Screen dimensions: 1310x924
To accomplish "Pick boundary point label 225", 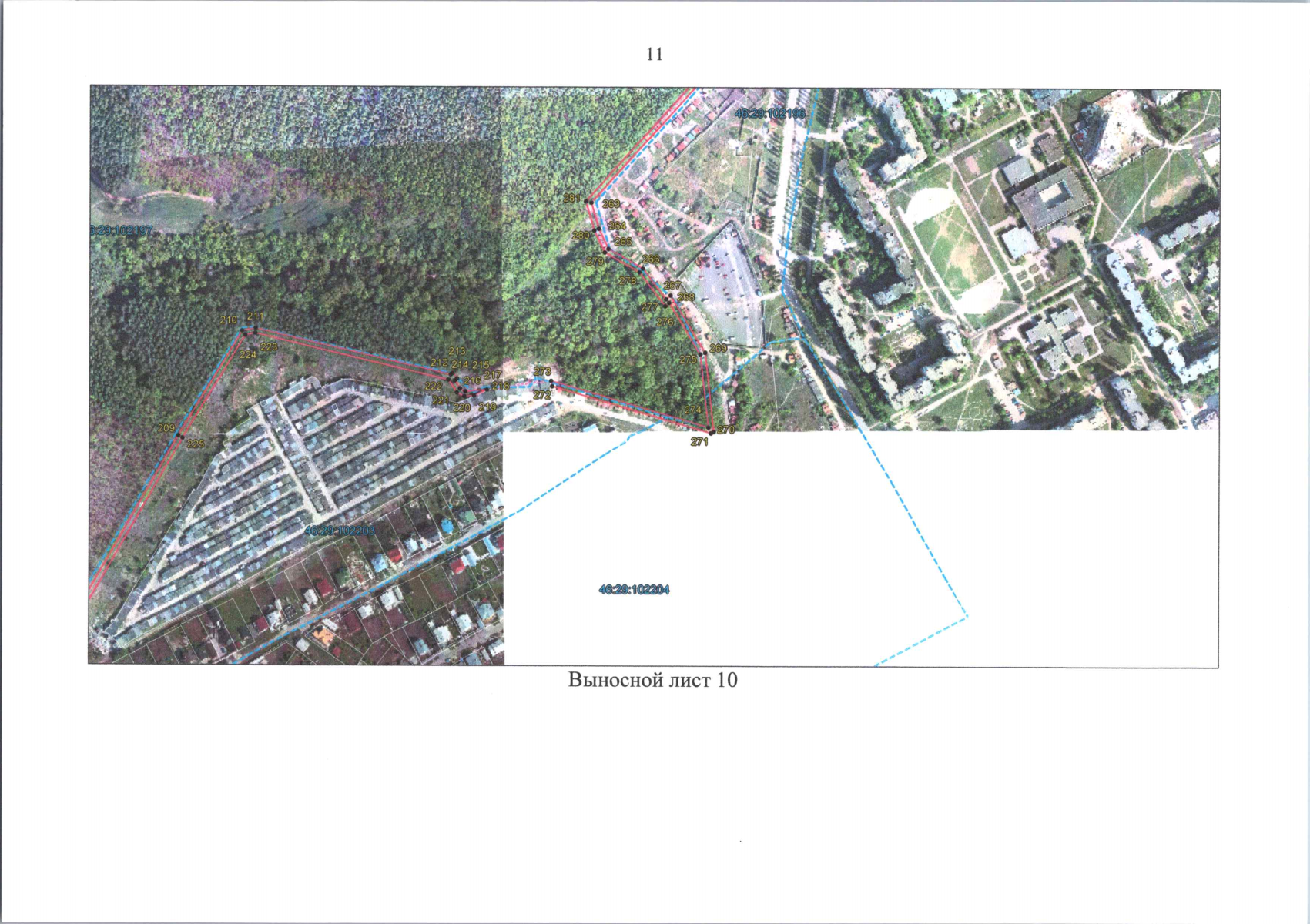I will click(196, 444).
